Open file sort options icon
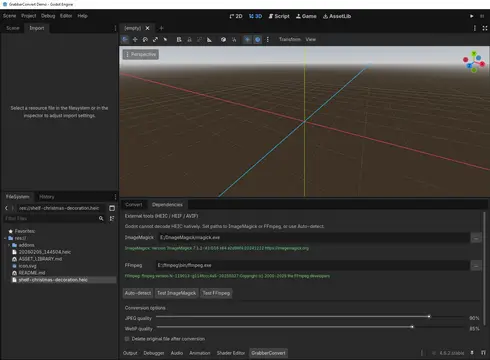This screenshot has width=490, height=360. pos(112,218)
